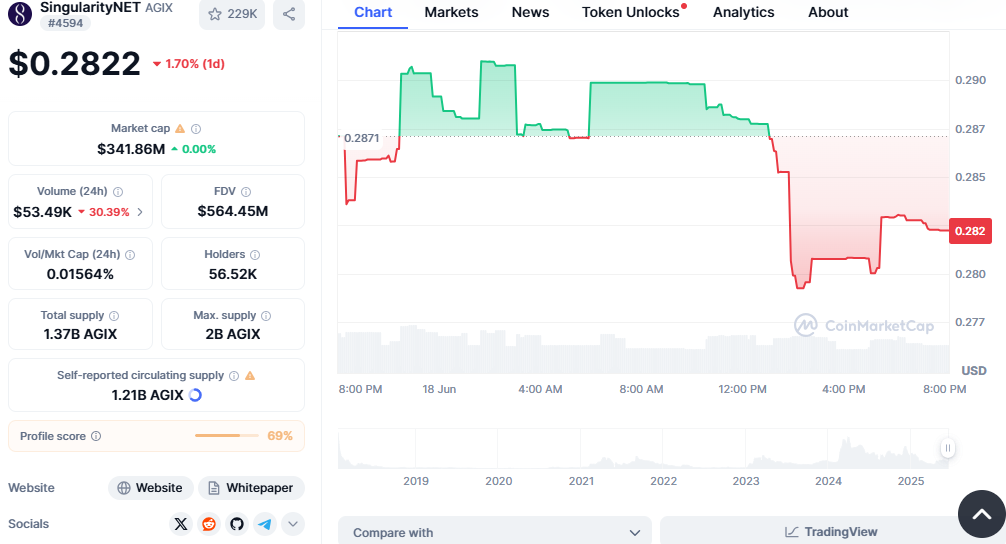Click the scroll-to-top arrow button
1006x544 pixels.
pyautogui.click(x=982, y=514)
